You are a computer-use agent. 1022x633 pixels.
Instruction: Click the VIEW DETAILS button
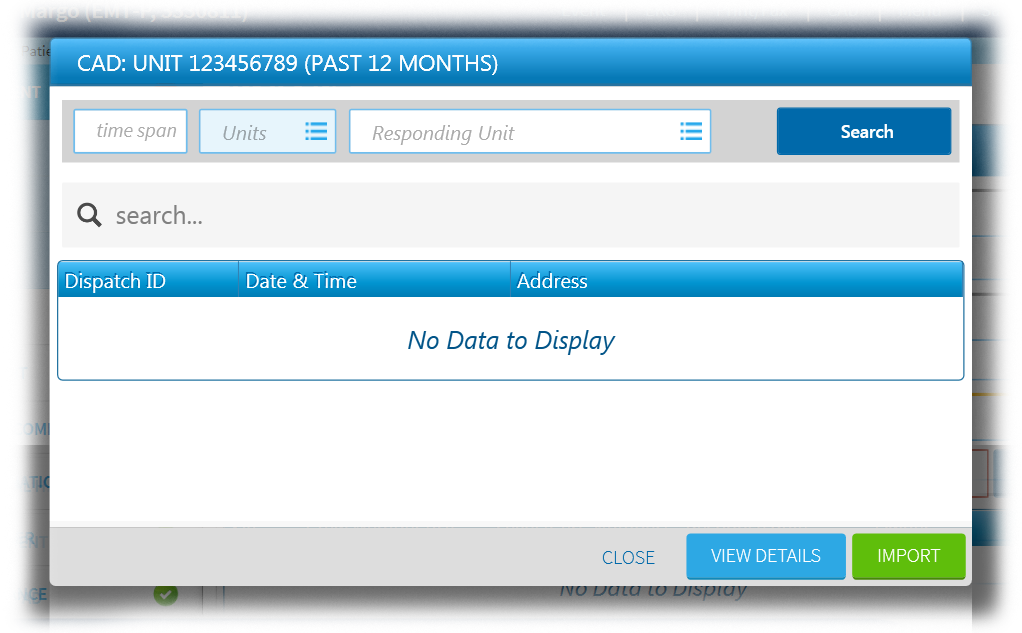click(x=766, y=556)
